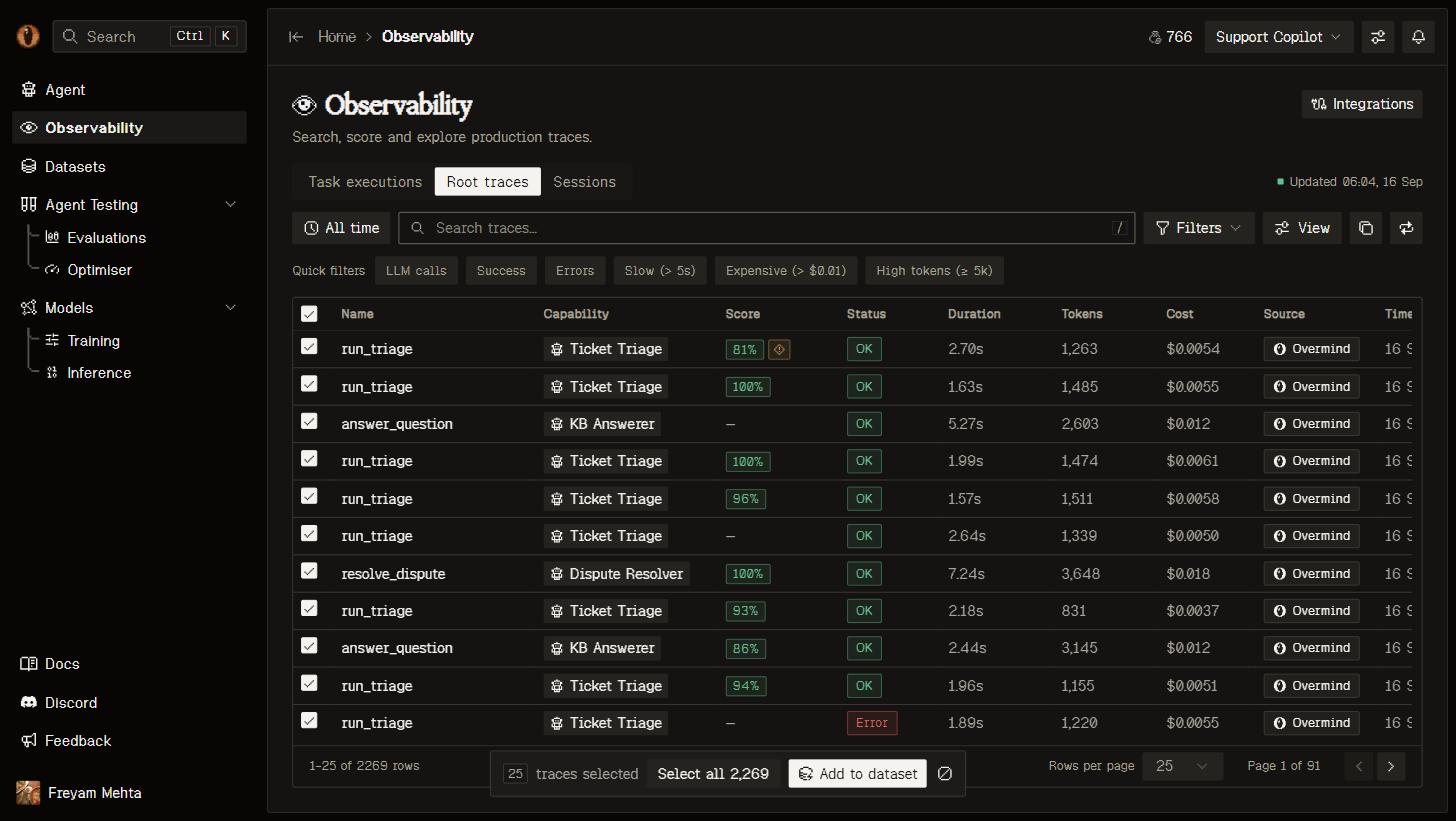
Task: Uncheck the run_triage row costing $0.0061
Action: [x=309, y=459]
